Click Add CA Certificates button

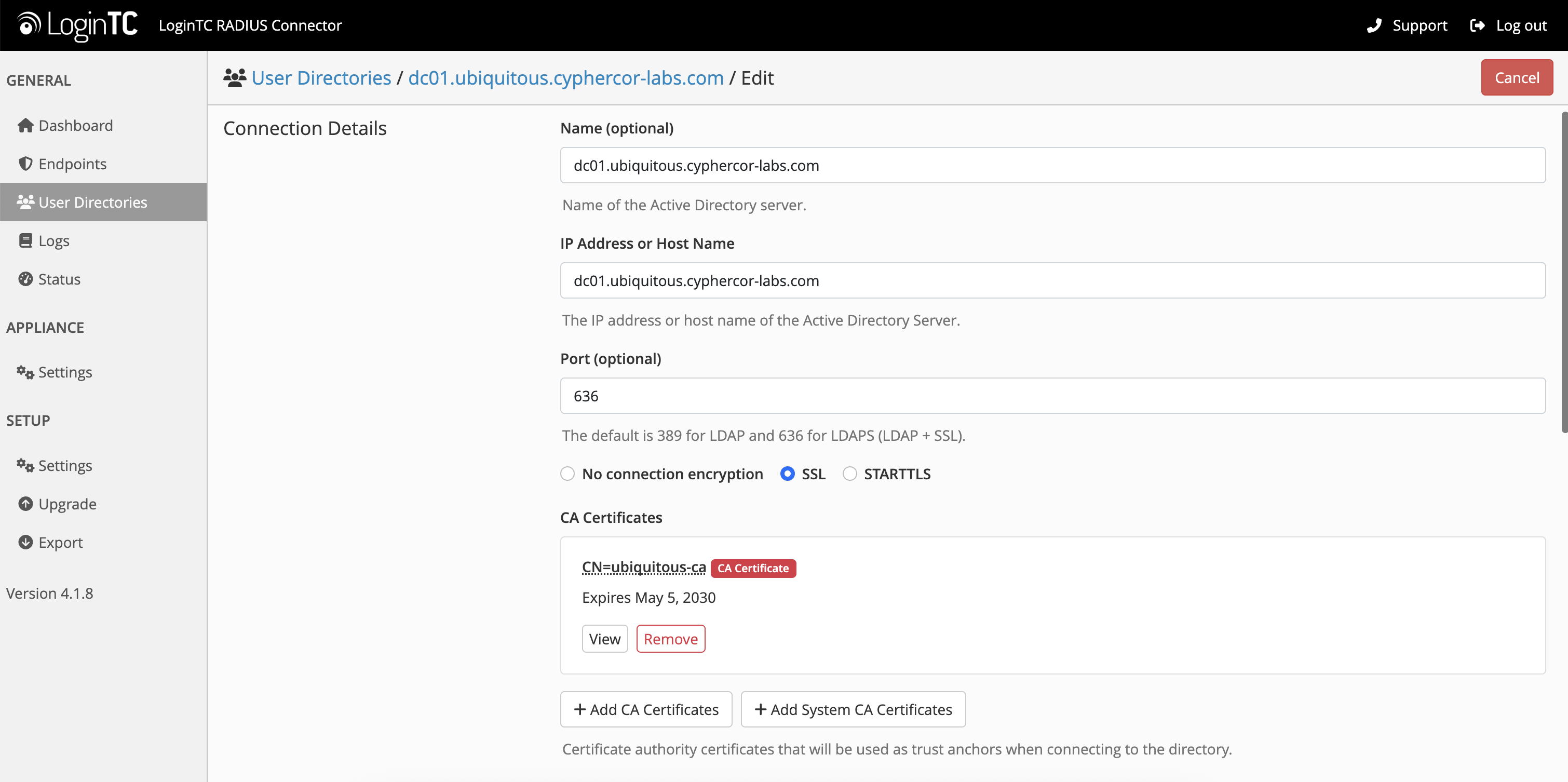[646, 709]
